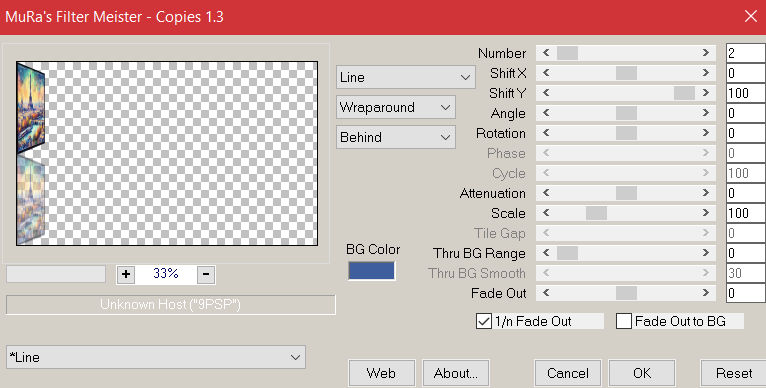Viewport: 766px width, 388px height.
Task: Enable the Fade Out to BG checkbox
Action: (x=624, y=322)
